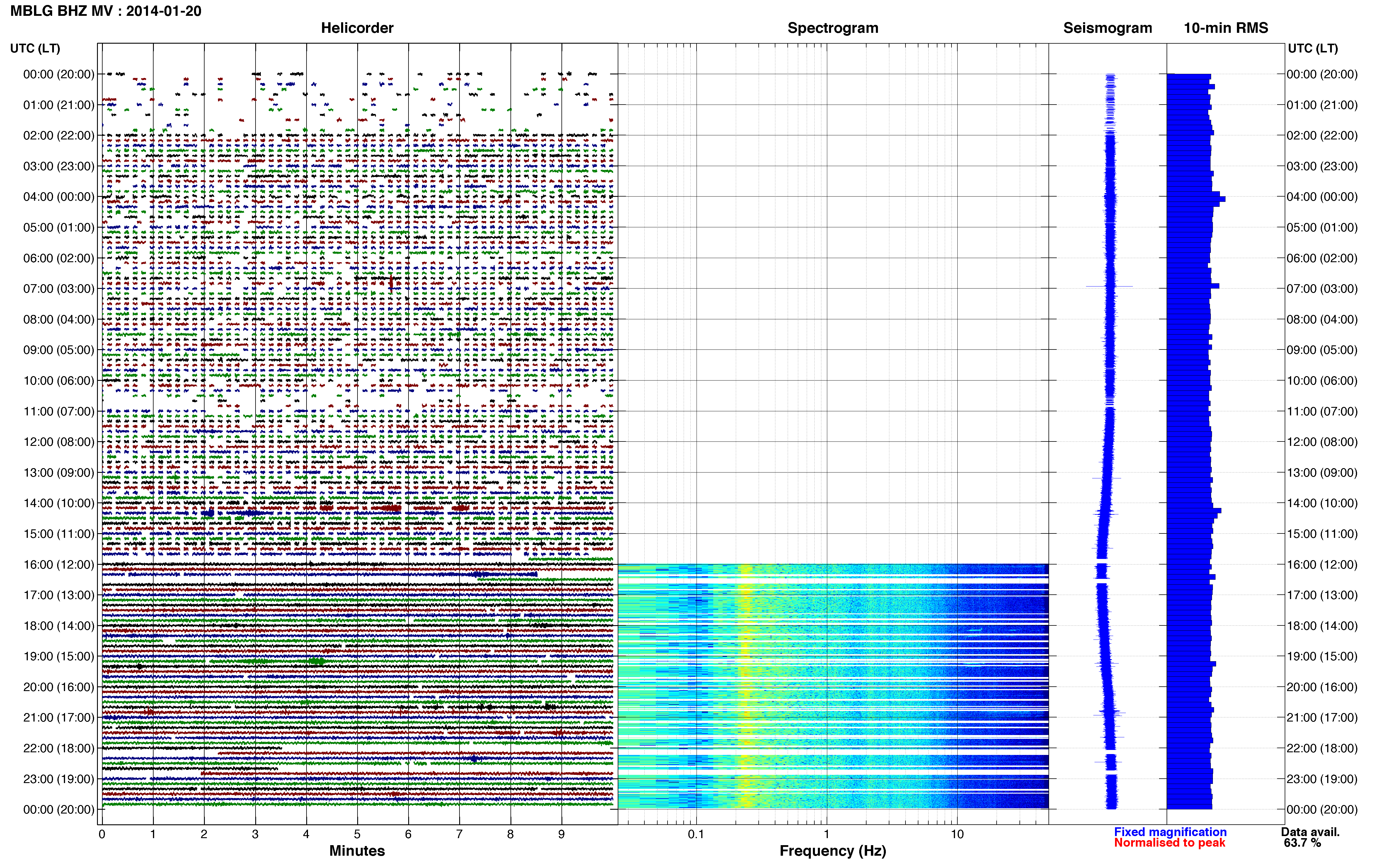This screenshot has height=868, width=1389.
Task: Click '23:00 (19:00)' on the helicorder time axis
Action: coord(59,779)
